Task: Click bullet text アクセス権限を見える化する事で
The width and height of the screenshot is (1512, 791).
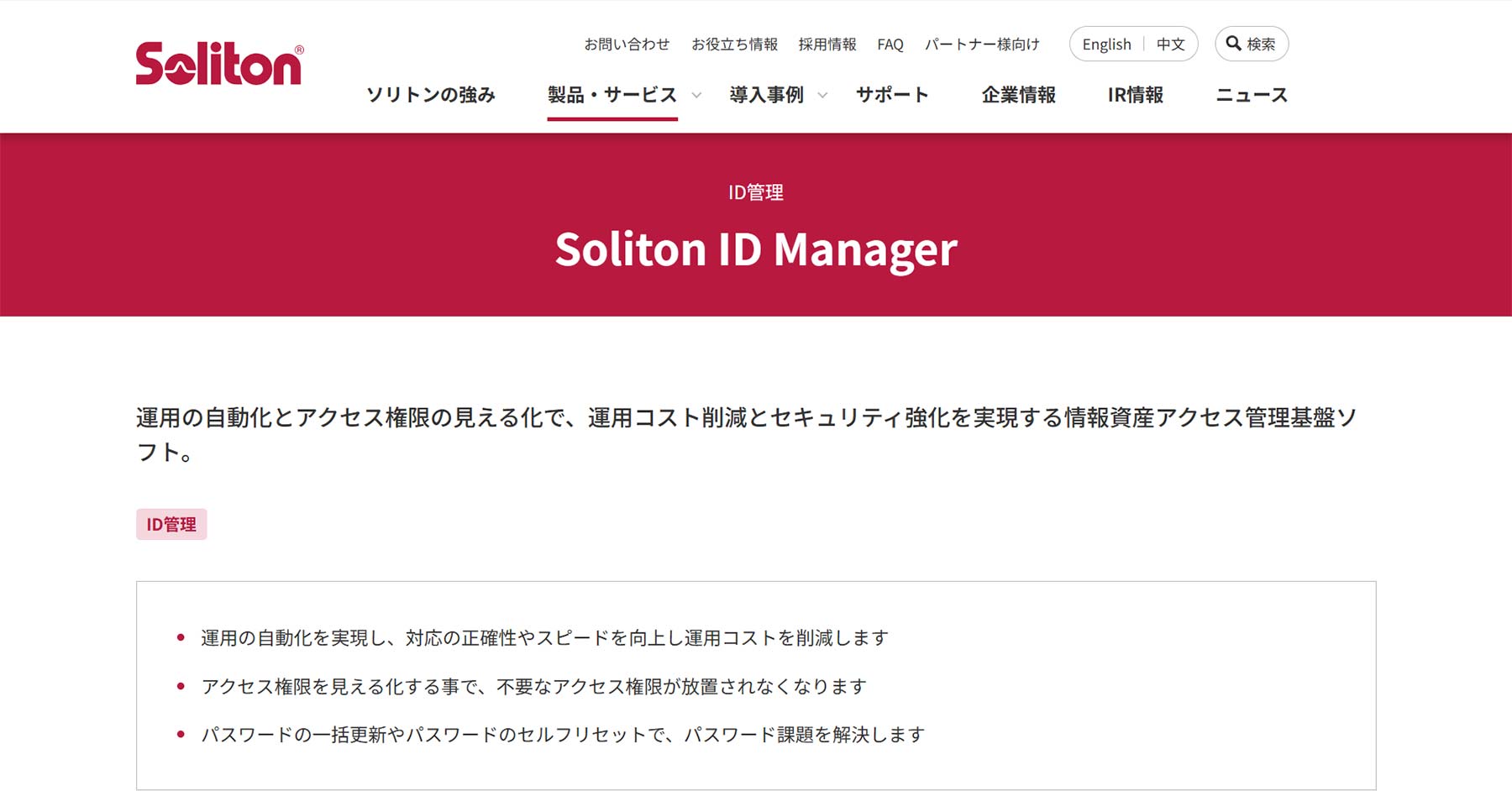Action: (533, 687)
